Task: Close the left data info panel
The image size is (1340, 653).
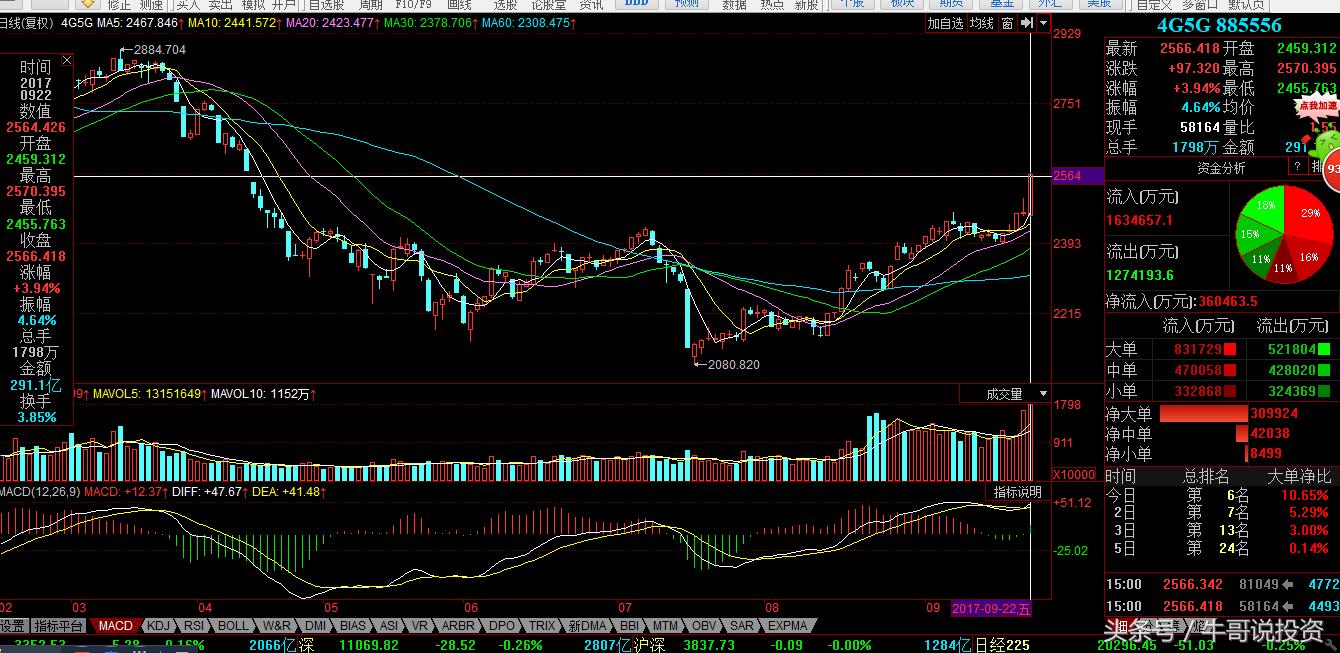Action: pyautogui.click(x=67, y=61)
